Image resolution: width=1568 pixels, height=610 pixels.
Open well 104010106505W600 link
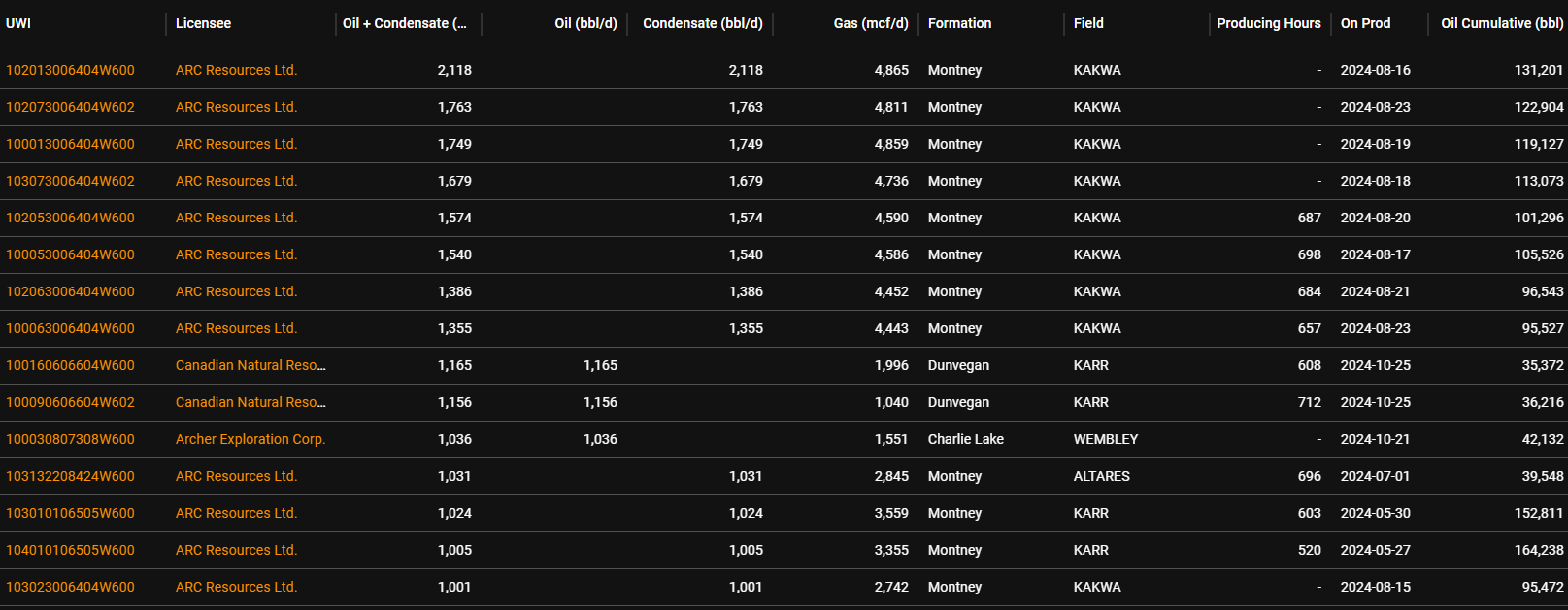(x=70, y=550)
